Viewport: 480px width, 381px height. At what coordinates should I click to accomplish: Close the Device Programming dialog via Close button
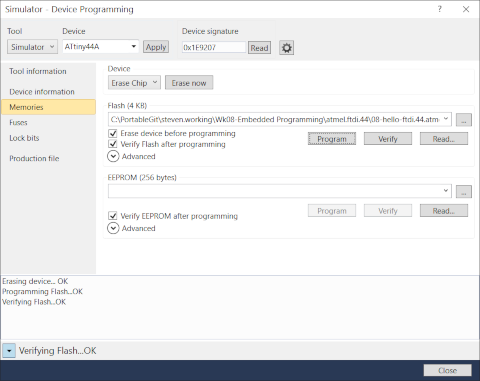pos(448,370)
